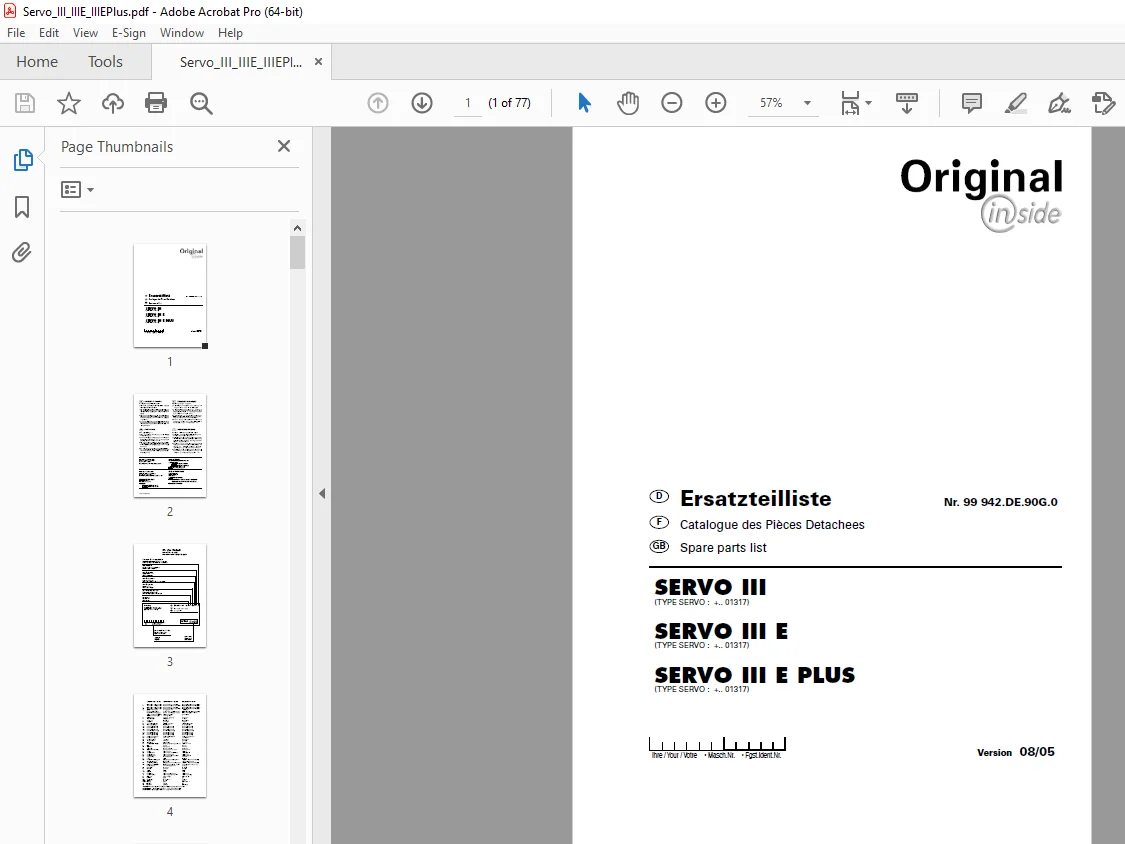The width and height of the screenshot is (1125, 844).
Task: Close the Servo document tab
Action: point(318,62)
